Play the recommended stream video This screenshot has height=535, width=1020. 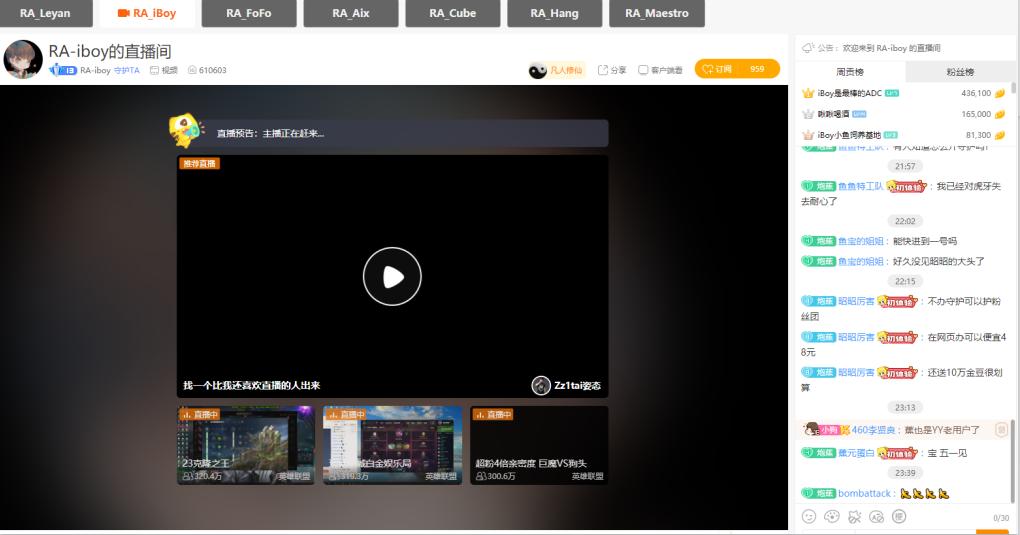click(x=392, y=277)
